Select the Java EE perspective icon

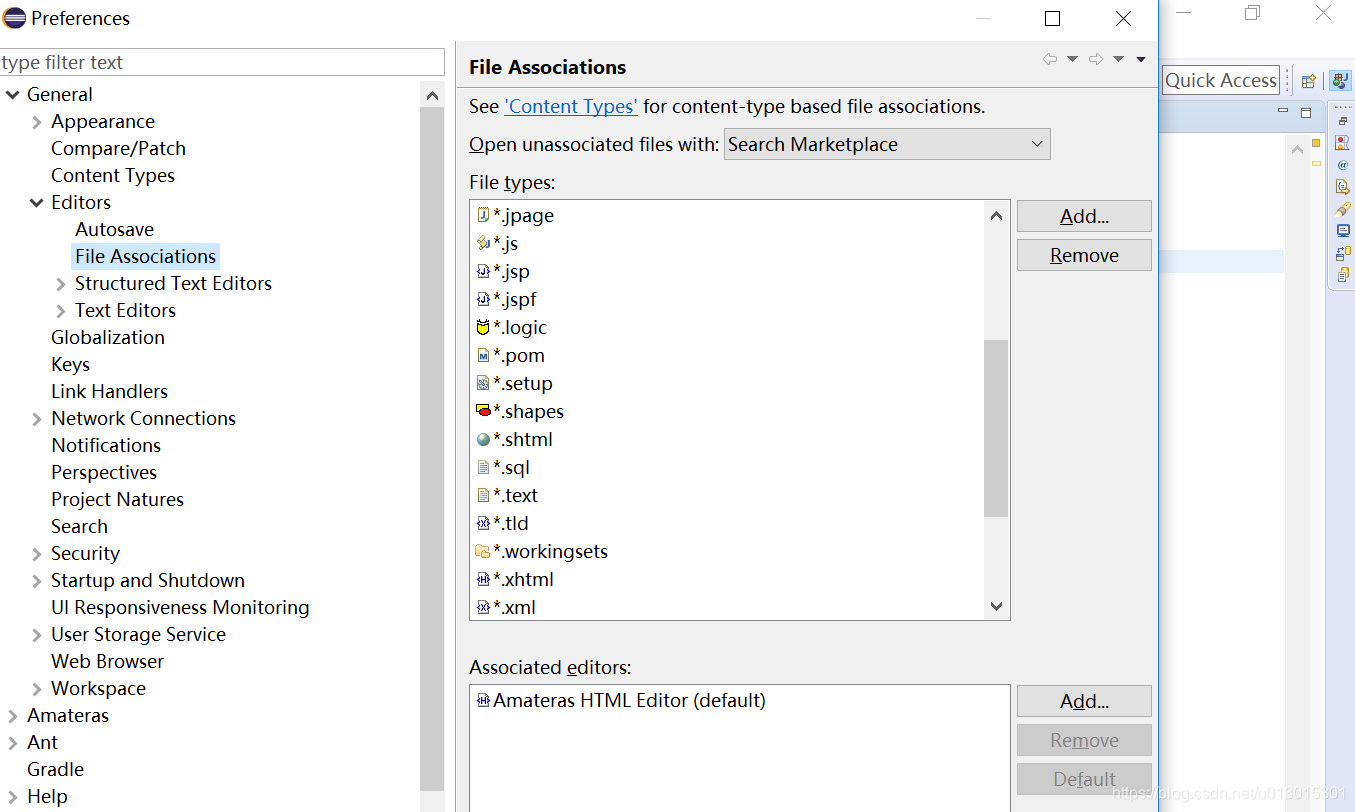pyautogui.click(x=1339, y=81)
